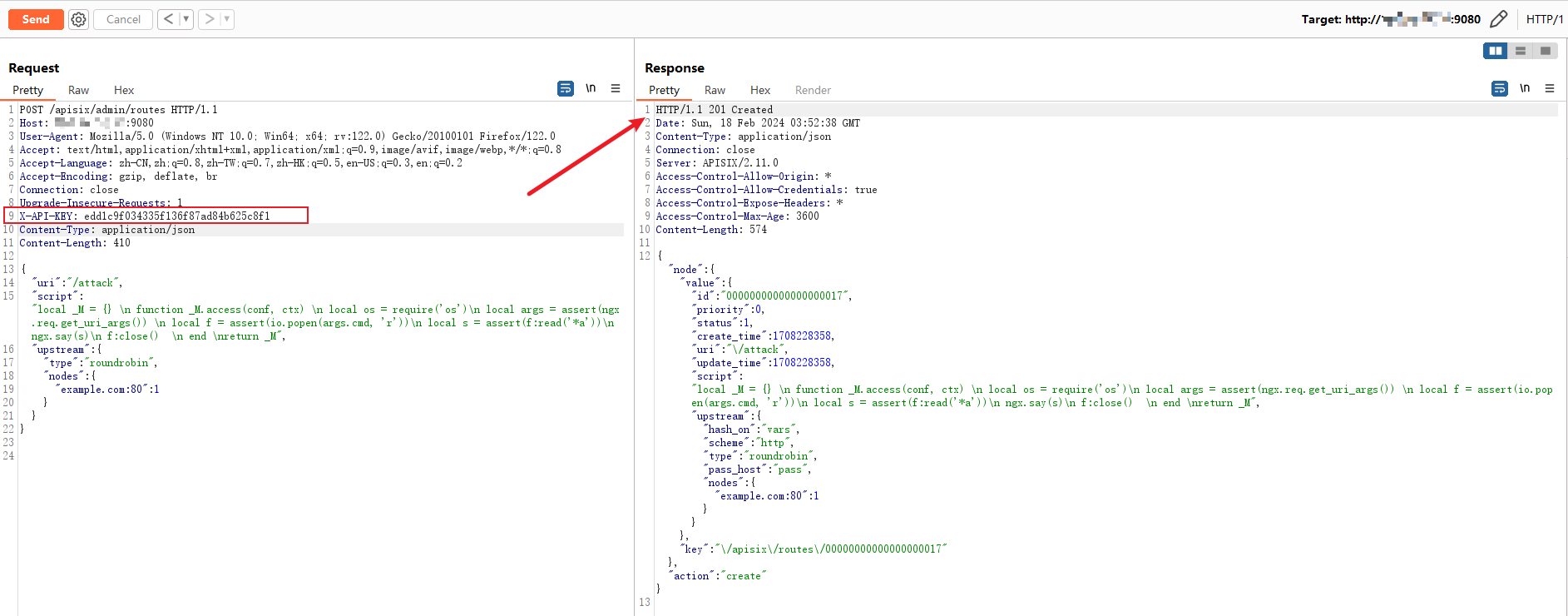Click the User-Agent header line
The width and height of the screenshot is (1568, 616).
[x=287, y=137]
